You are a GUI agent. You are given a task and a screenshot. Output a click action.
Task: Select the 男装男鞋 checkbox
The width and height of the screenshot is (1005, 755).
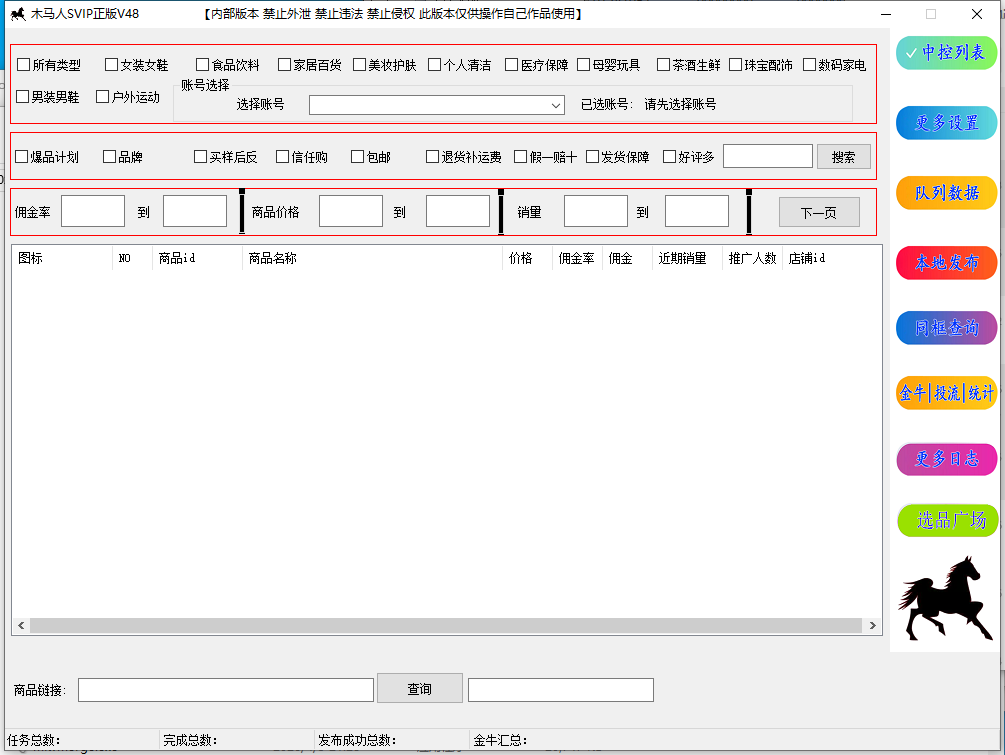click(x=22, y=97)
